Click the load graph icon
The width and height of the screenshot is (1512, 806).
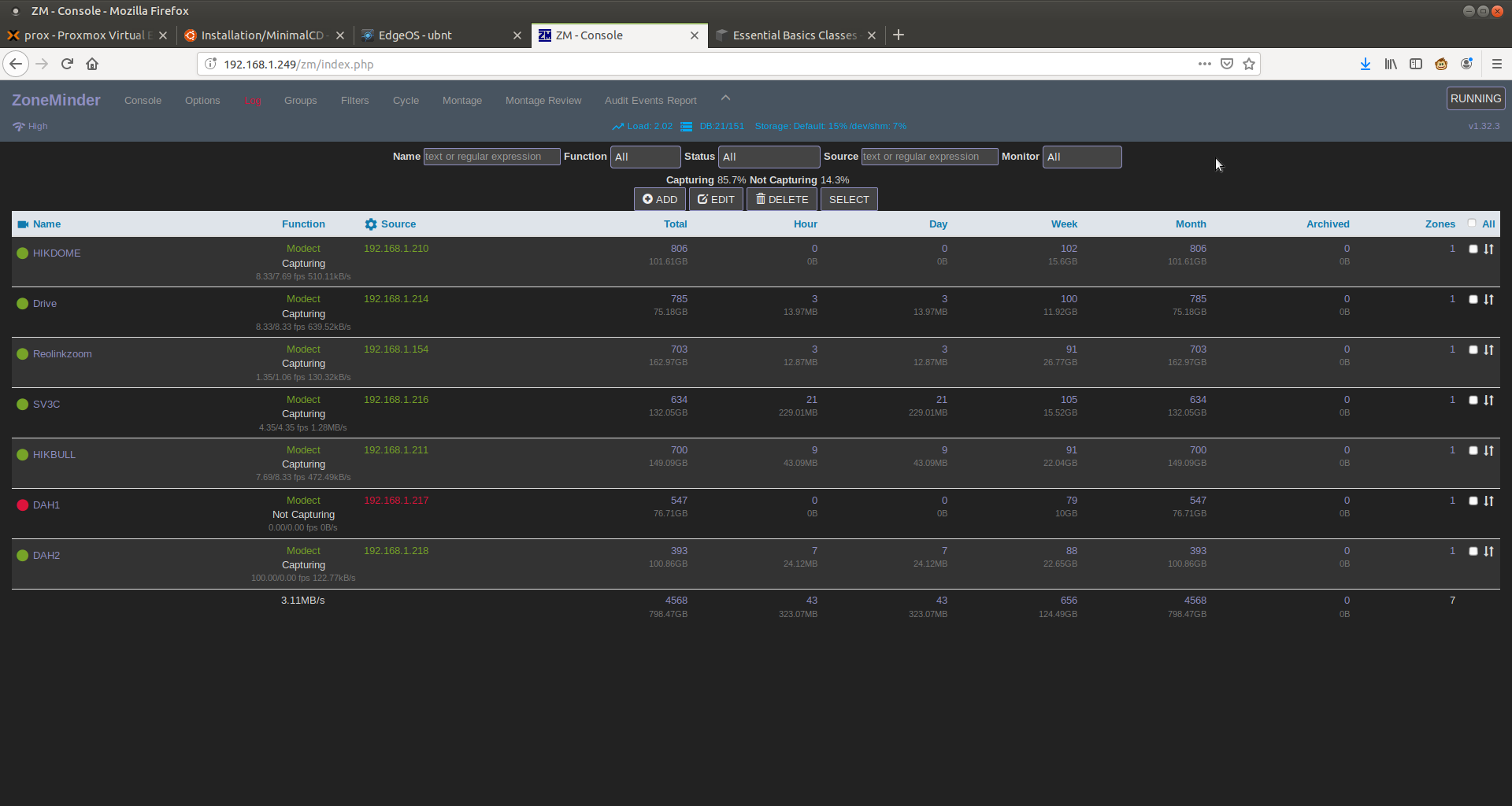point(618,126)
